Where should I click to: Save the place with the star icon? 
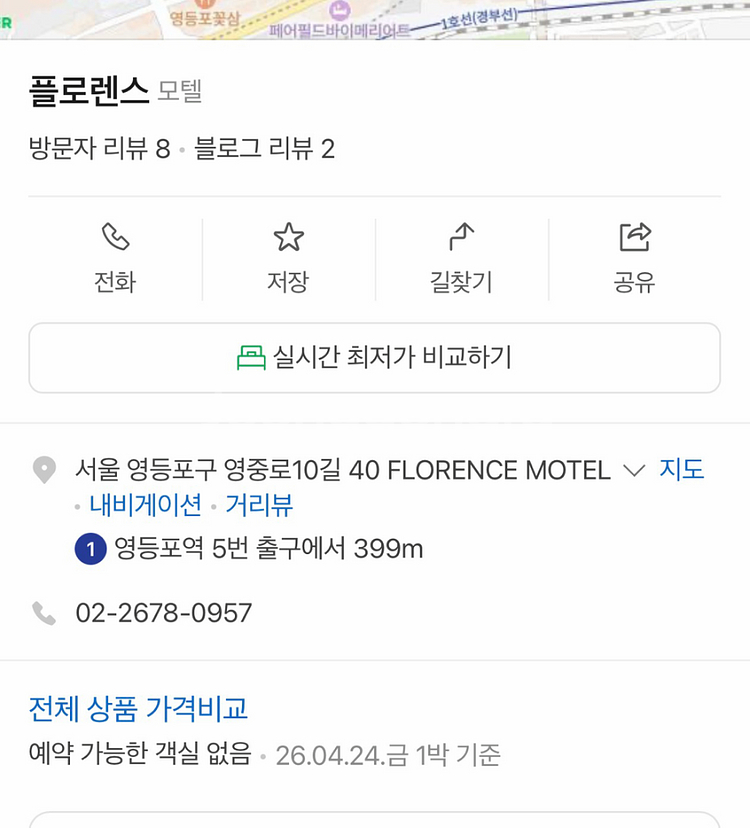click(x=288, y=237)
